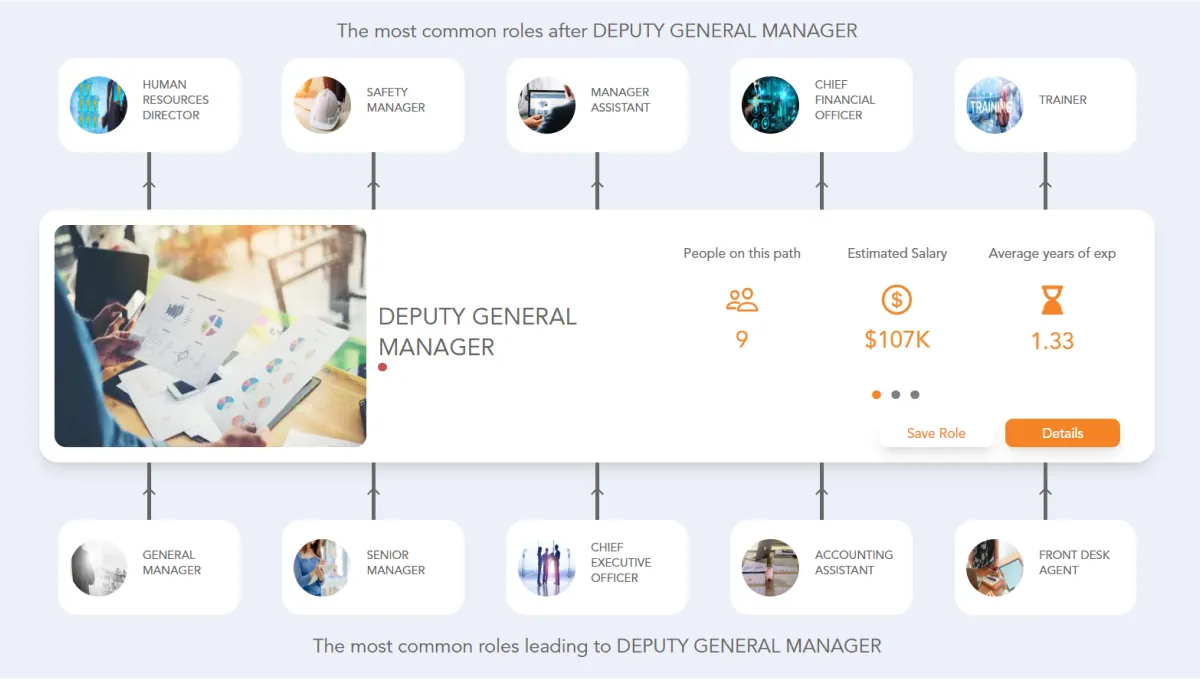Select the first orange pagination dot

(877, 395)
